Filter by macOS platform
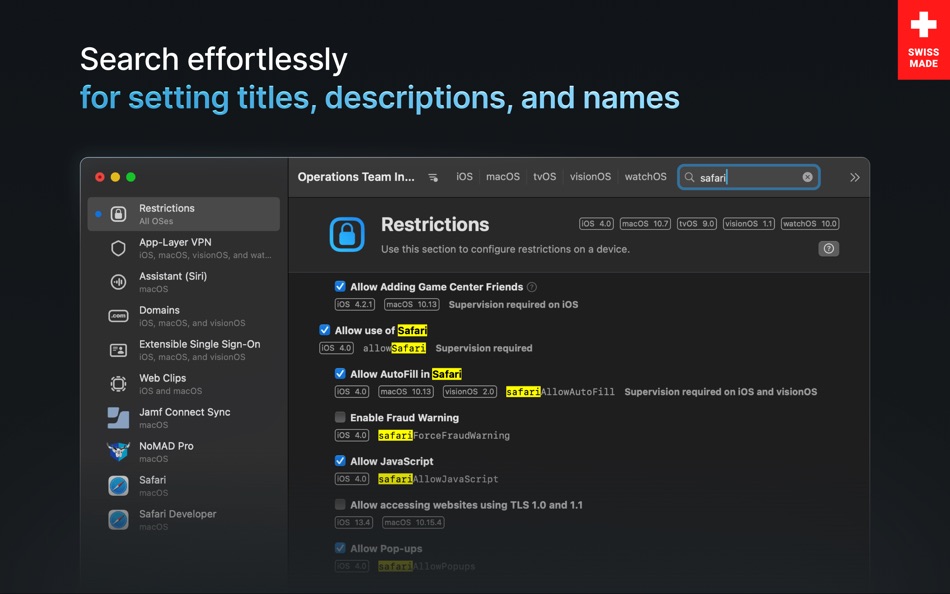 (503, 176)
